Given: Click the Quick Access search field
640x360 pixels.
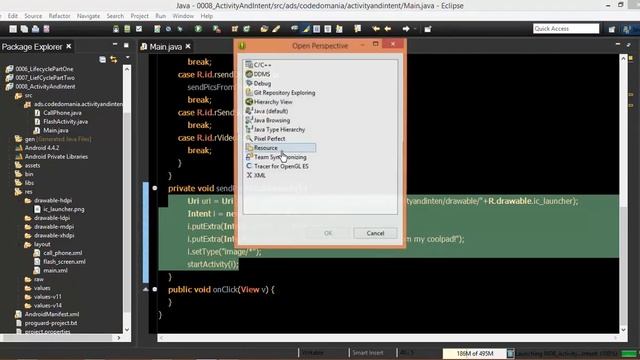Looking at the screenshot, I should [566, 29].
